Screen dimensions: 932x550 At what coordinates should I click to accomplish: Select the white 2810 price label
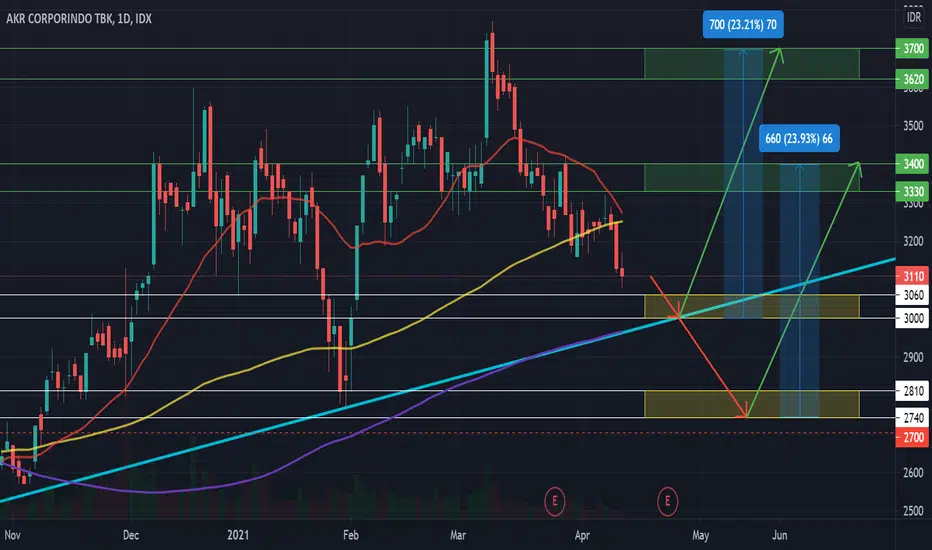913,391
